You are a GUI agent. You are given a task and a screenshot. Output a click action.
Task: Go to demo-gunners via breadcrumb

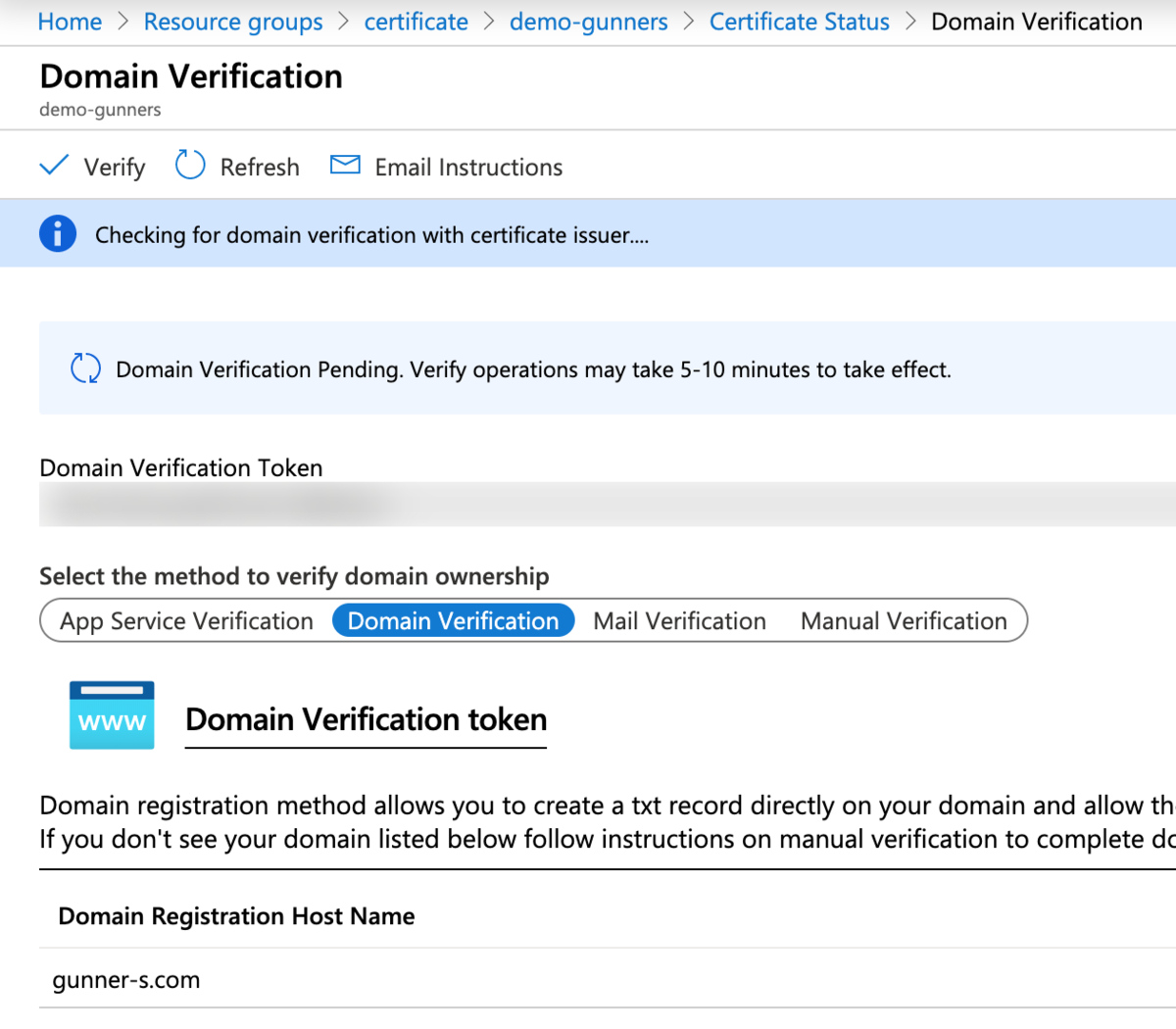coord(588,22)
